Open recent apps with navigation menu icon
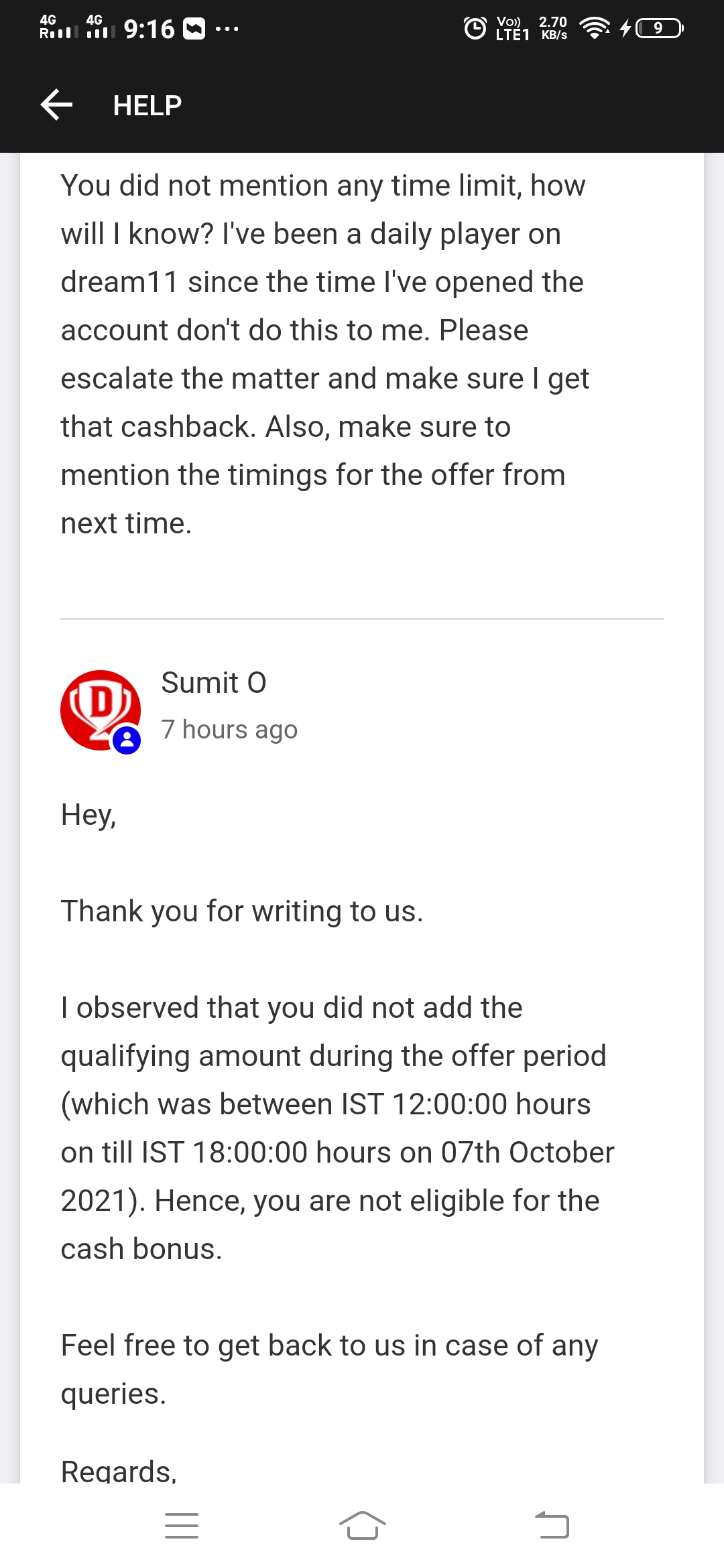The height and width of the screenshot is (1568, 724). tap(182, 1526)
